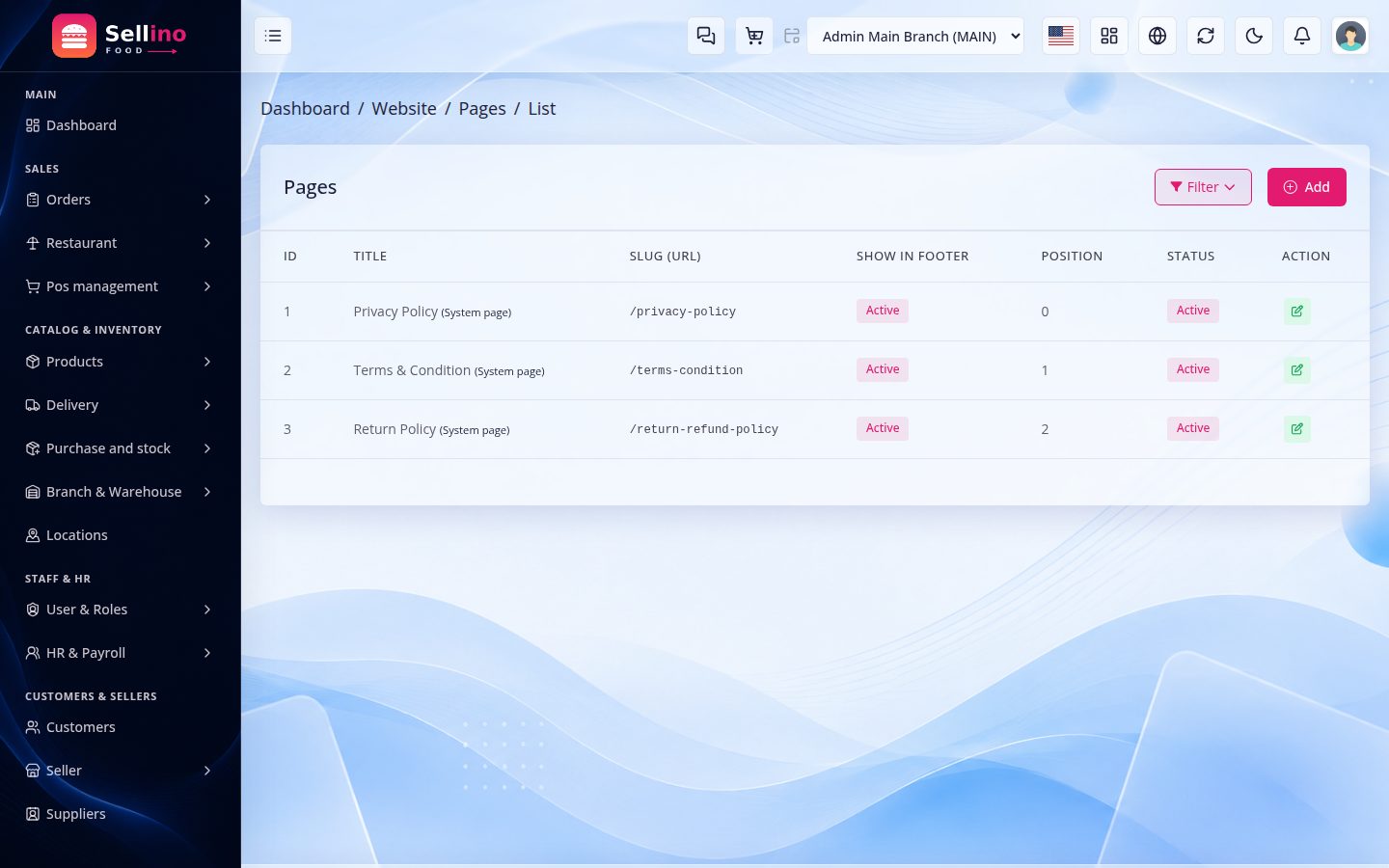The height and width of the screenshot is (868, 1389).
Task: Open Locations in sidebar
Action: [x=120, y=535]
